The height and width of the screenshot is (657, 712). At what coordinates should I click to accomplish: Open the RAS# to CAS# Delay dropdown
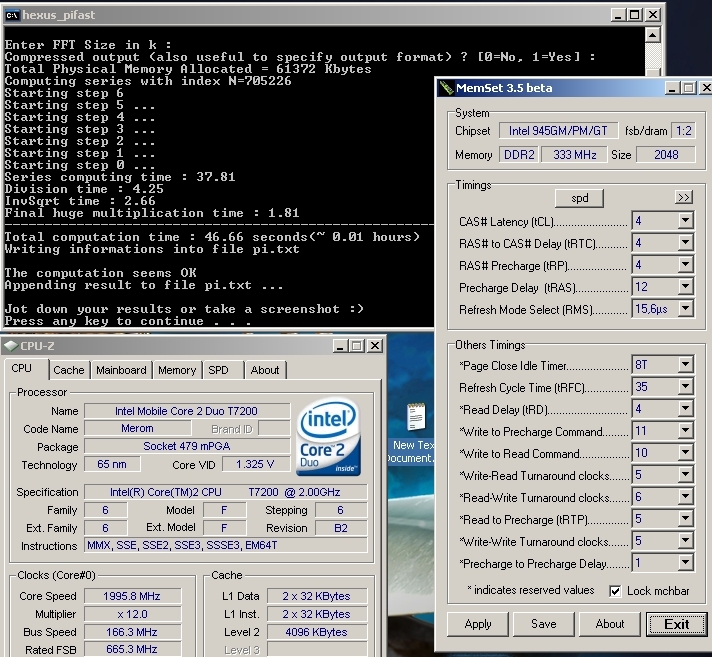tap(685, 243)
